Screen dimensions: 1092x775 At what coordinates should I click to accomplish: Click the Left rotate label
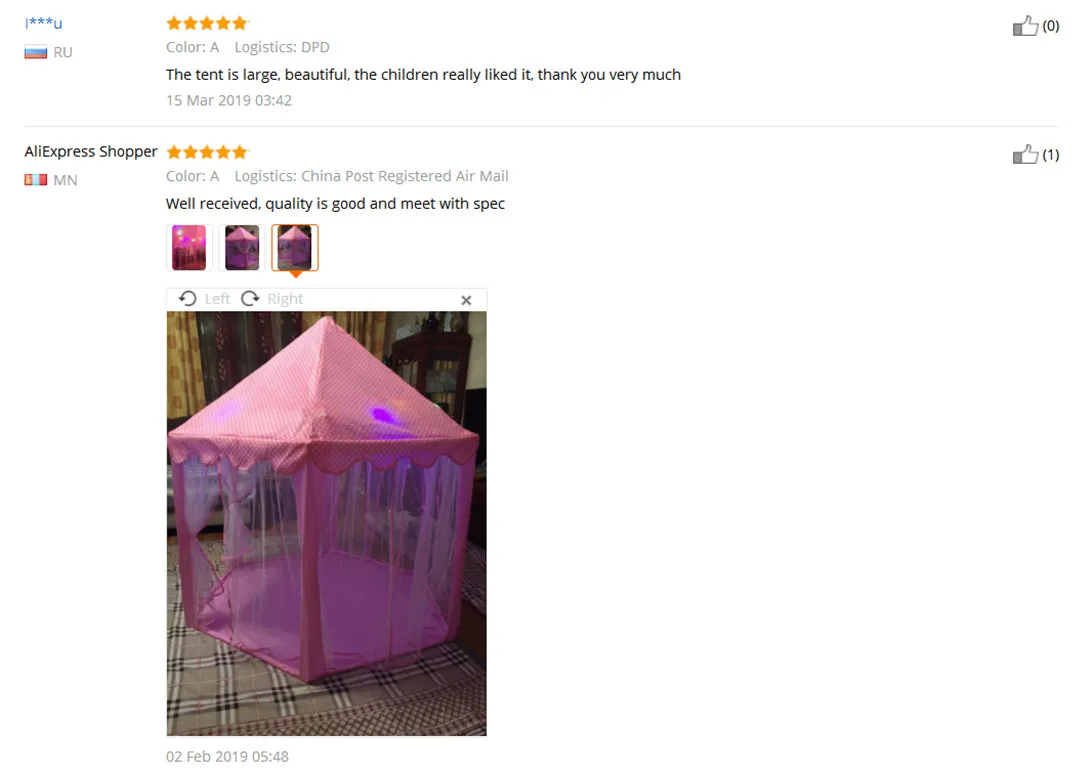click(x=217, y=299)
